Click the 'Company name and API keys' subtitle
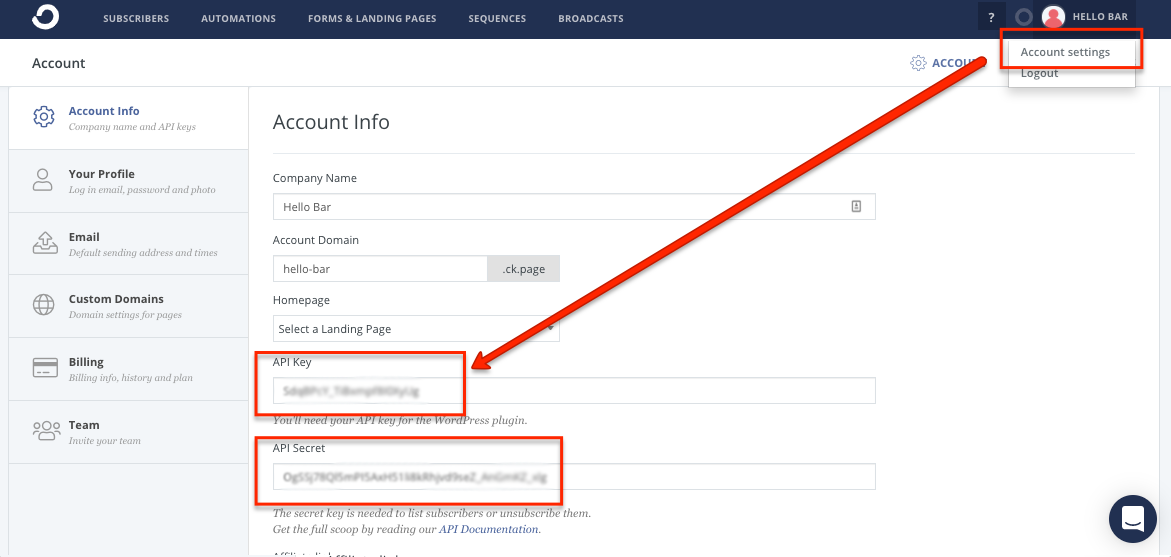This screenshot has height=557, width=1171. tap(132, 127)
